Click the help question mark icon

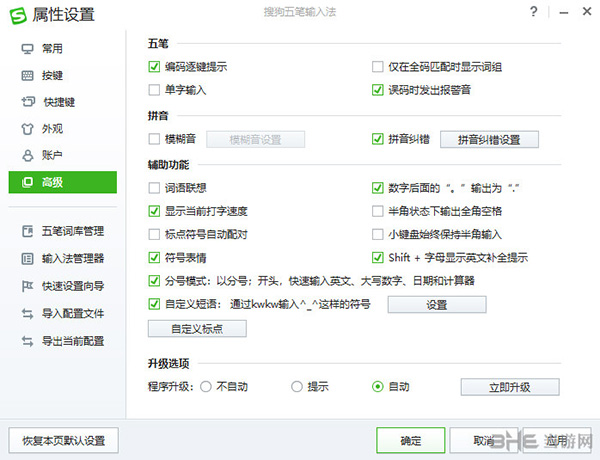pyautogui.click(x=534, y=12)
